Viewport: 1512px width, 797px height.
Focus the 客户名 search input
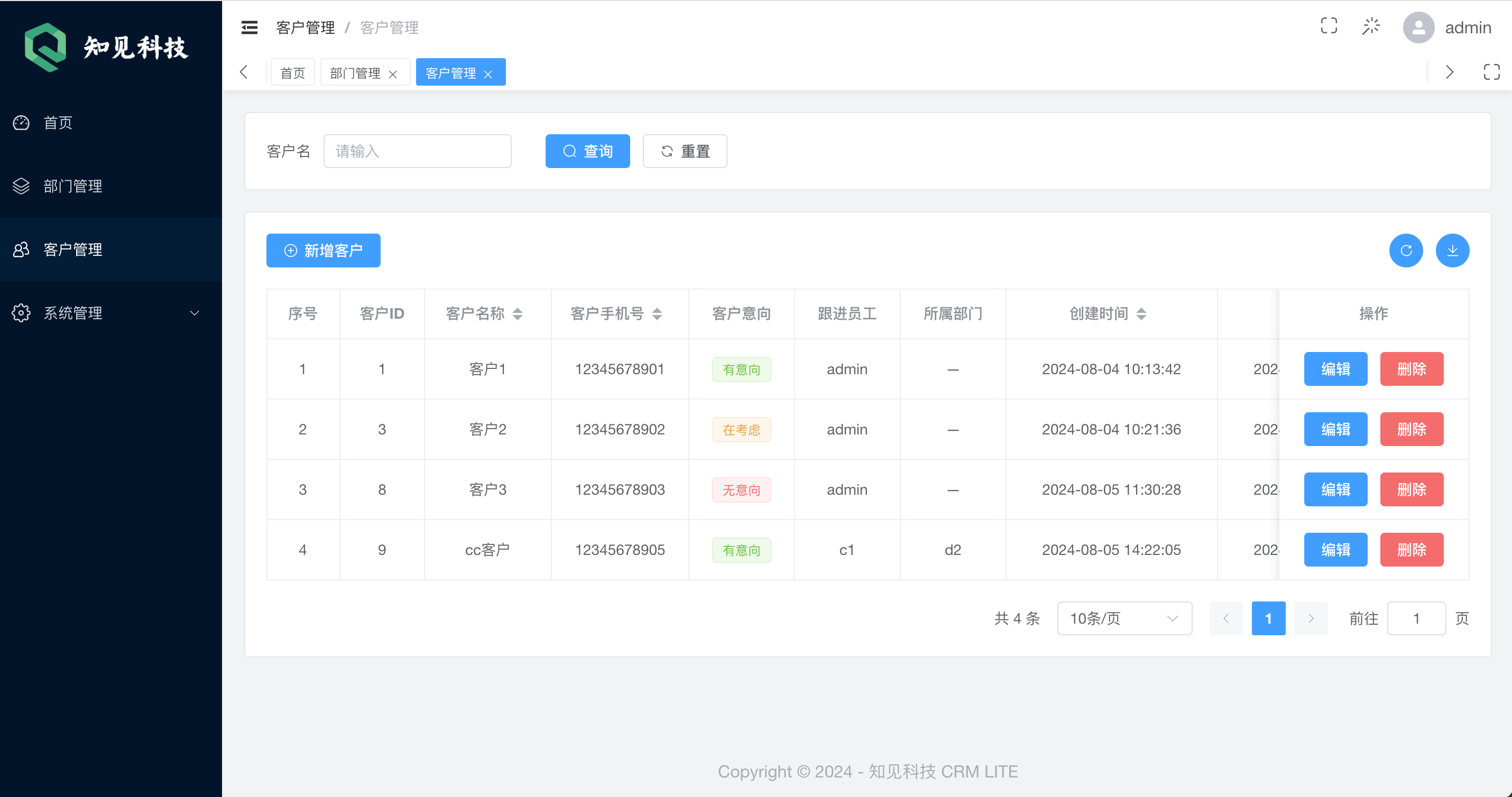[x=417, y=151]
